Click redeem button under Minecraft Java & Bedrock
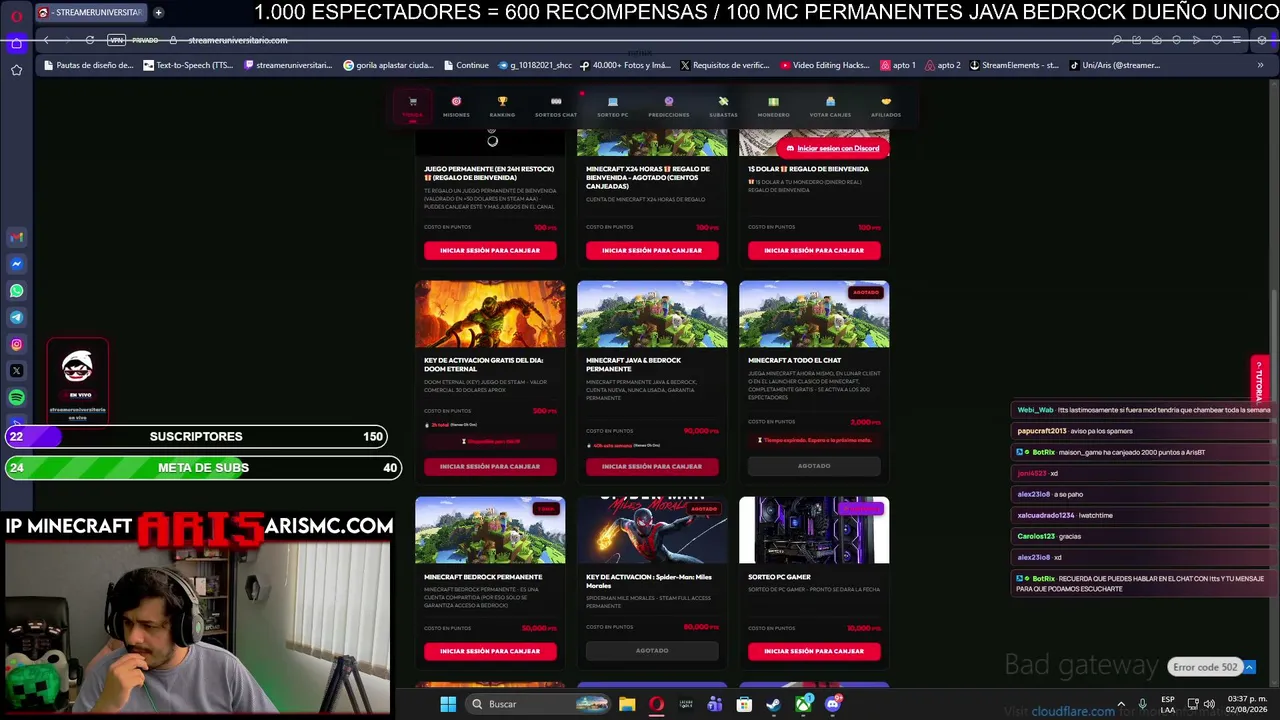This screenshot has height=720, width=1280. pyautogui.click(x=652, y=466)
